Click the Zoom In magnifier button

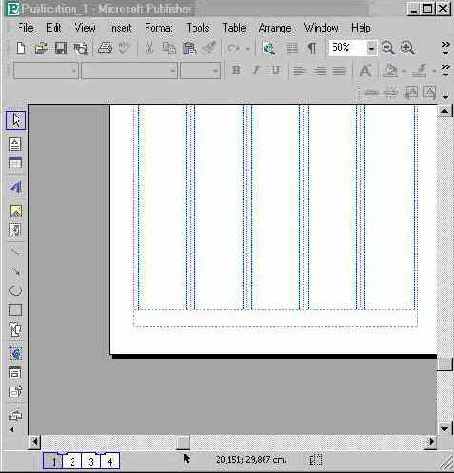pyautogui.click(x=407, y=48)
